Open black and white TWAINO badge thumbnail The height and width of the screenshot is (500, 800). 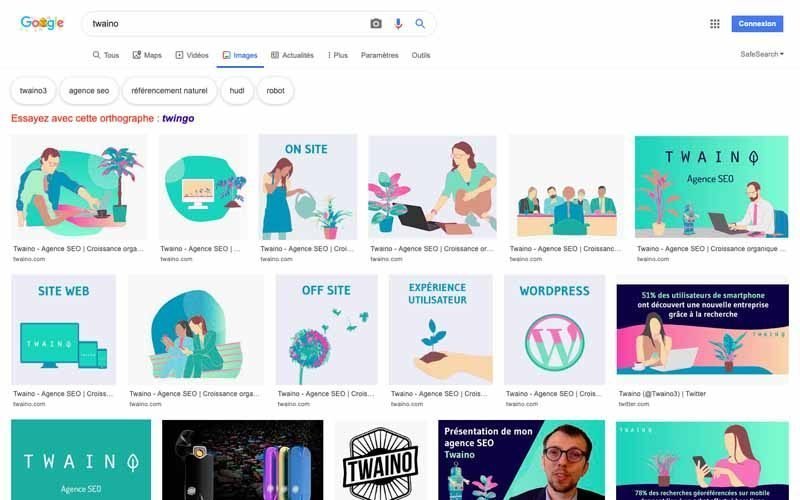pyautogui.click(x=381, y=460)
